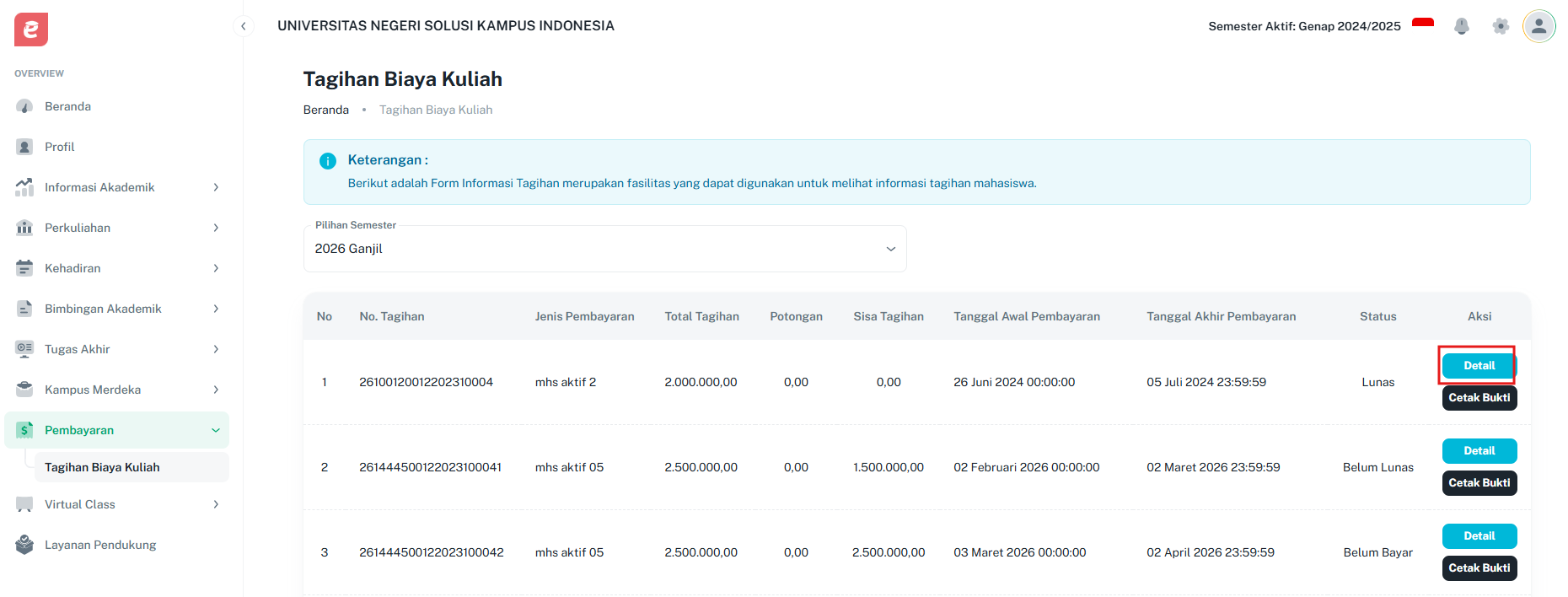The image size is (1568, 597).
Task: Click the Bimbingan Akademik document icon
Action: (24, 309)
